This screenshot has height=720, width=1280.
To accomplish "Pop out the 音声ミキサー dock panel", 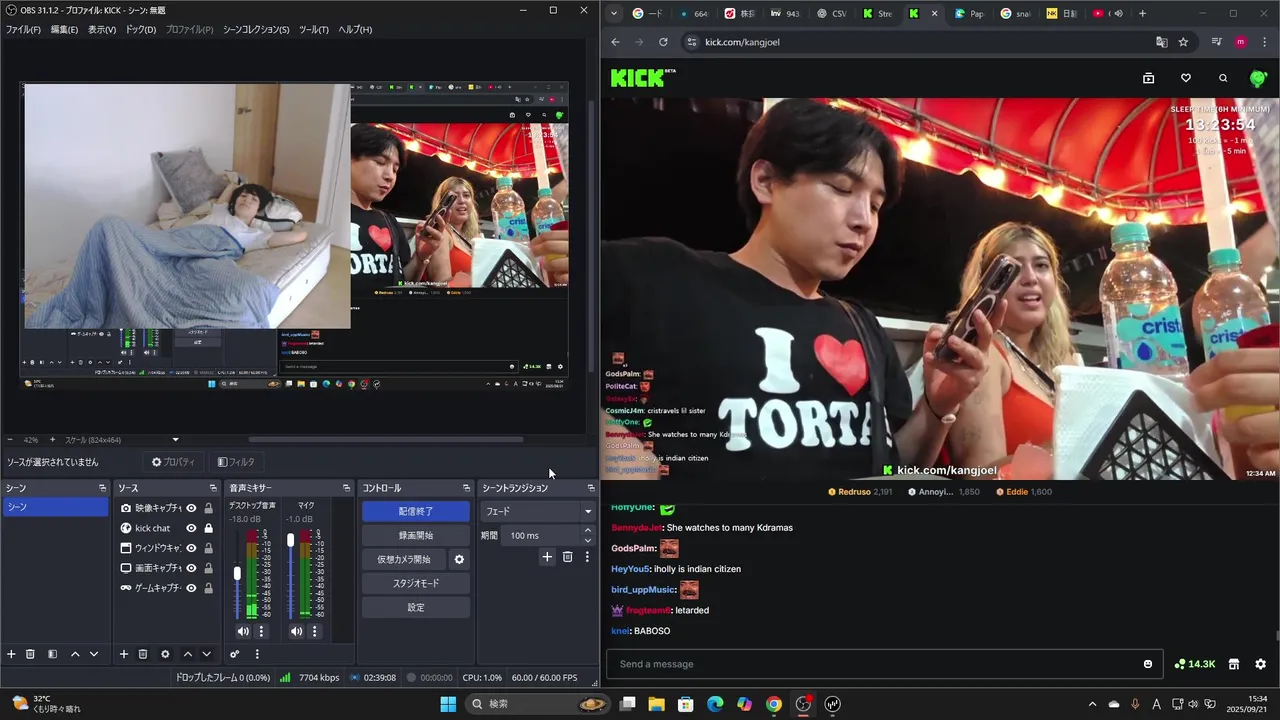I will pos(346,488).
